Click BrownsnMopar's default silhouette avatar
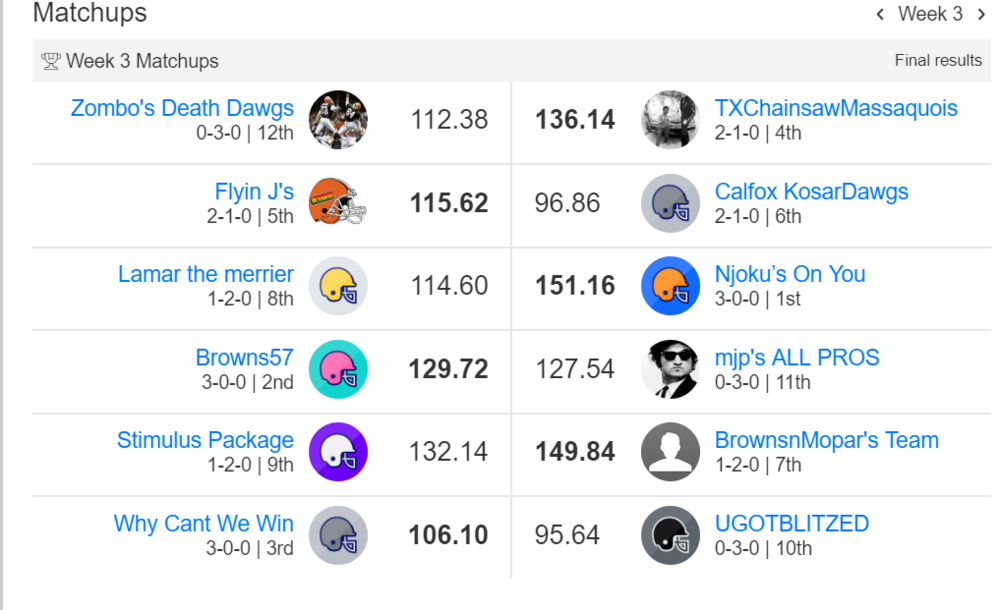 click(x=670, y=452)
